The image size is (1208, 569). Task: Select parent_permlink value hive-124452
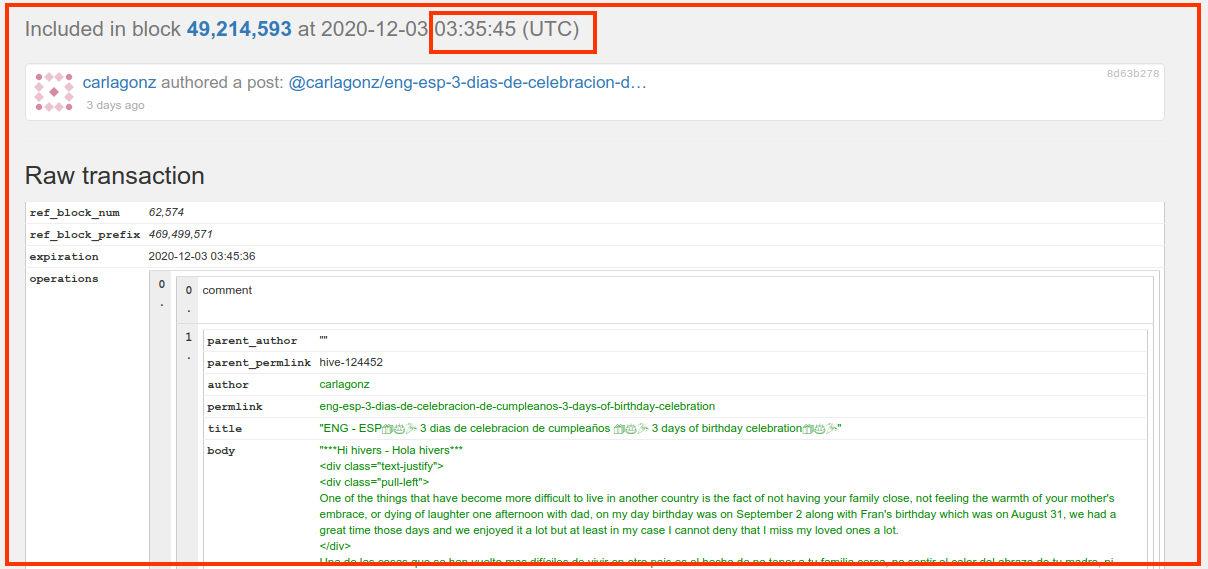click(351, 363)
